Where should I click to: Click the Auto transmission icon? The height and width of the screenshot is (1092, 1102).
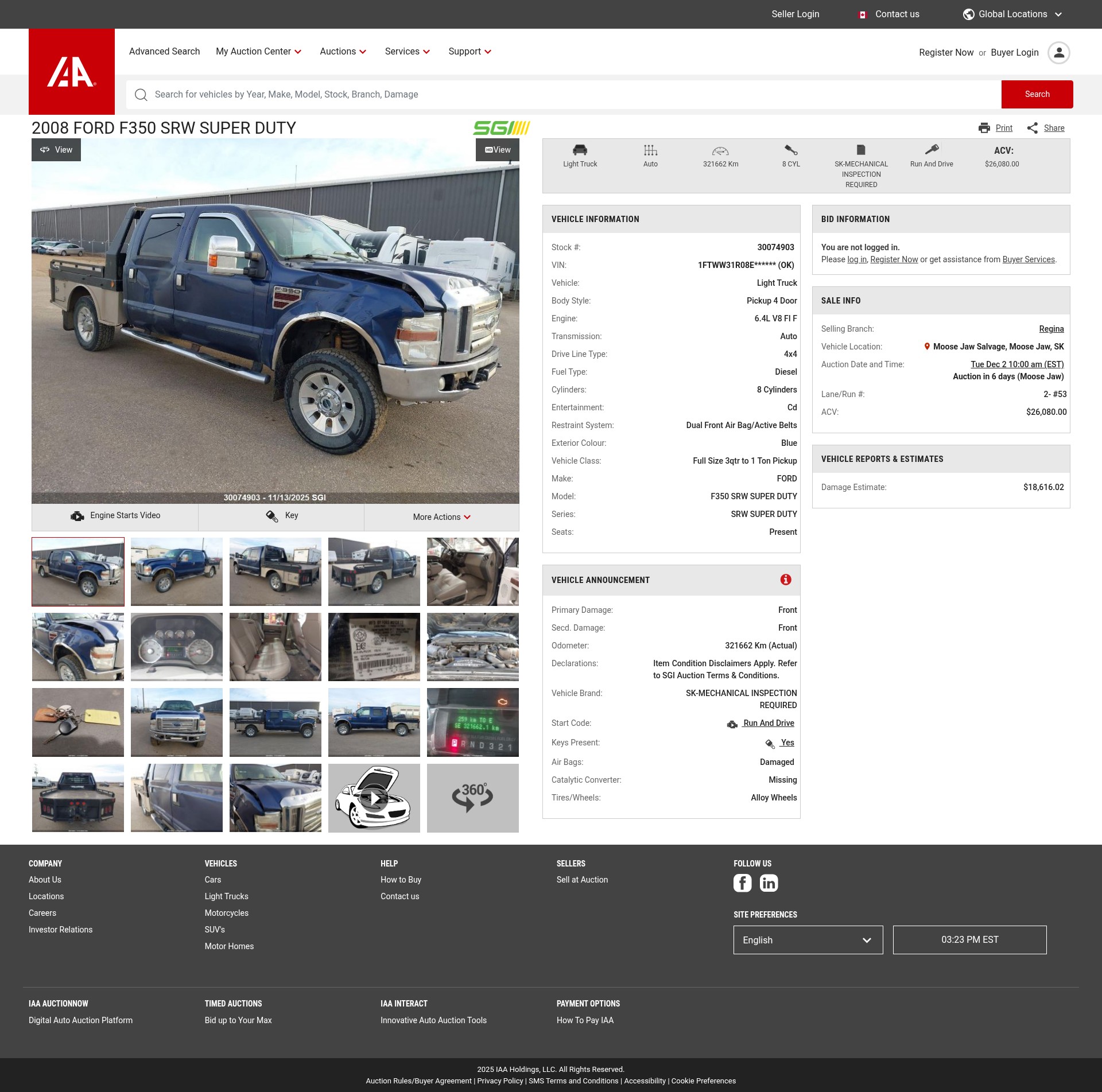650,150
